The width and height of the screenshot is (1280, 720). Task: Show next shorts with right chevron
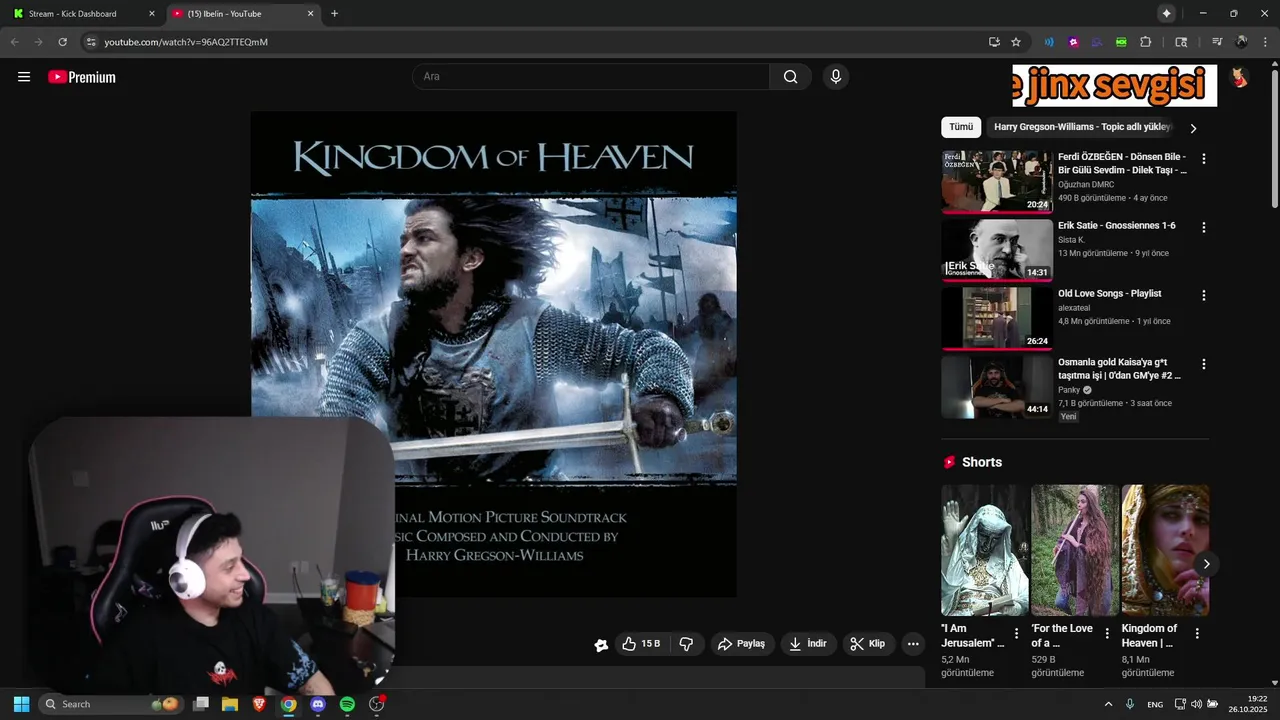pyautogui.click(x=1206, y=564)
